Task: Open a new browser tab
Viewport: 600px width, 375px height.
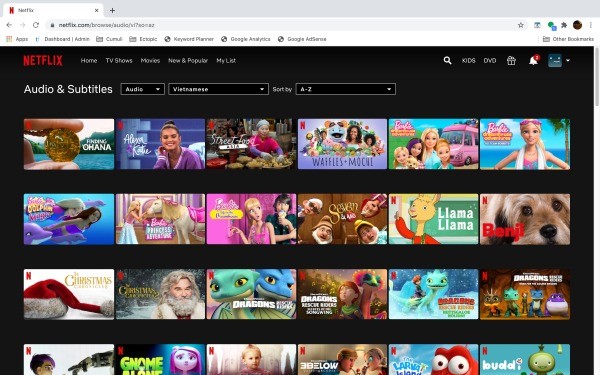Action: click(x=112, y=10)
